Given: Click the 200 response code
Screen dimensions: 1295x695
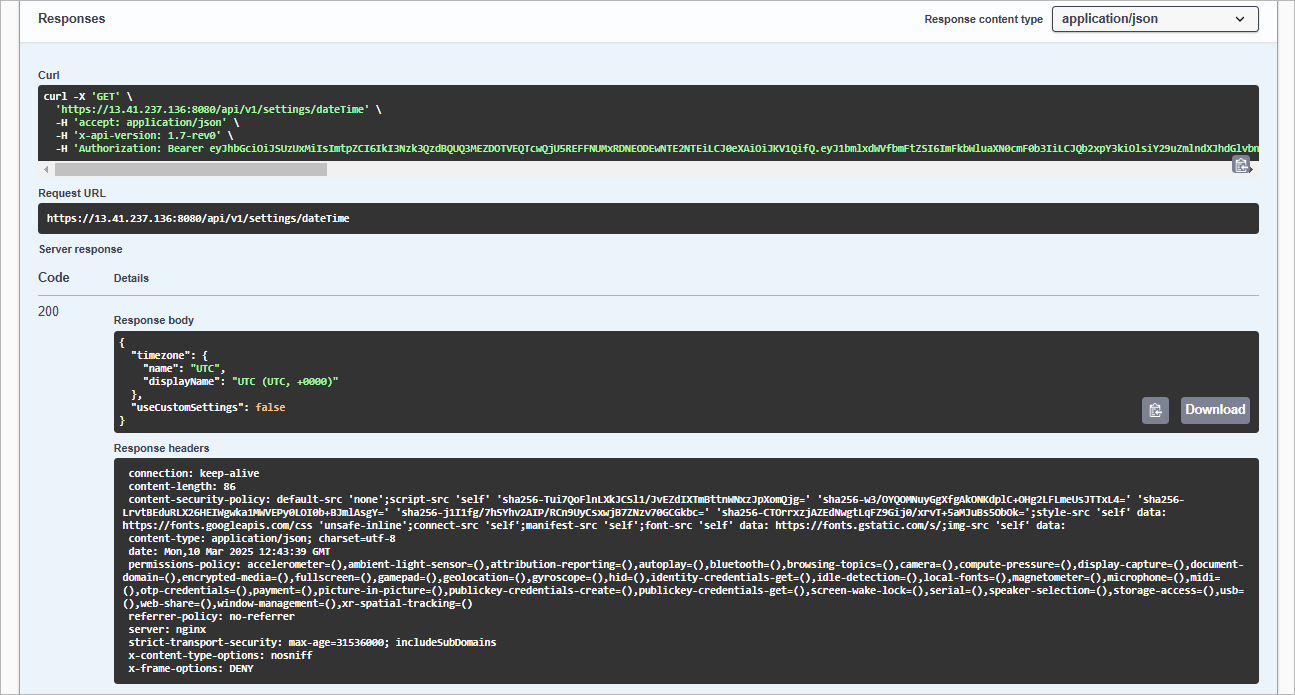Looking at the screenshot, I should point(48,311).
